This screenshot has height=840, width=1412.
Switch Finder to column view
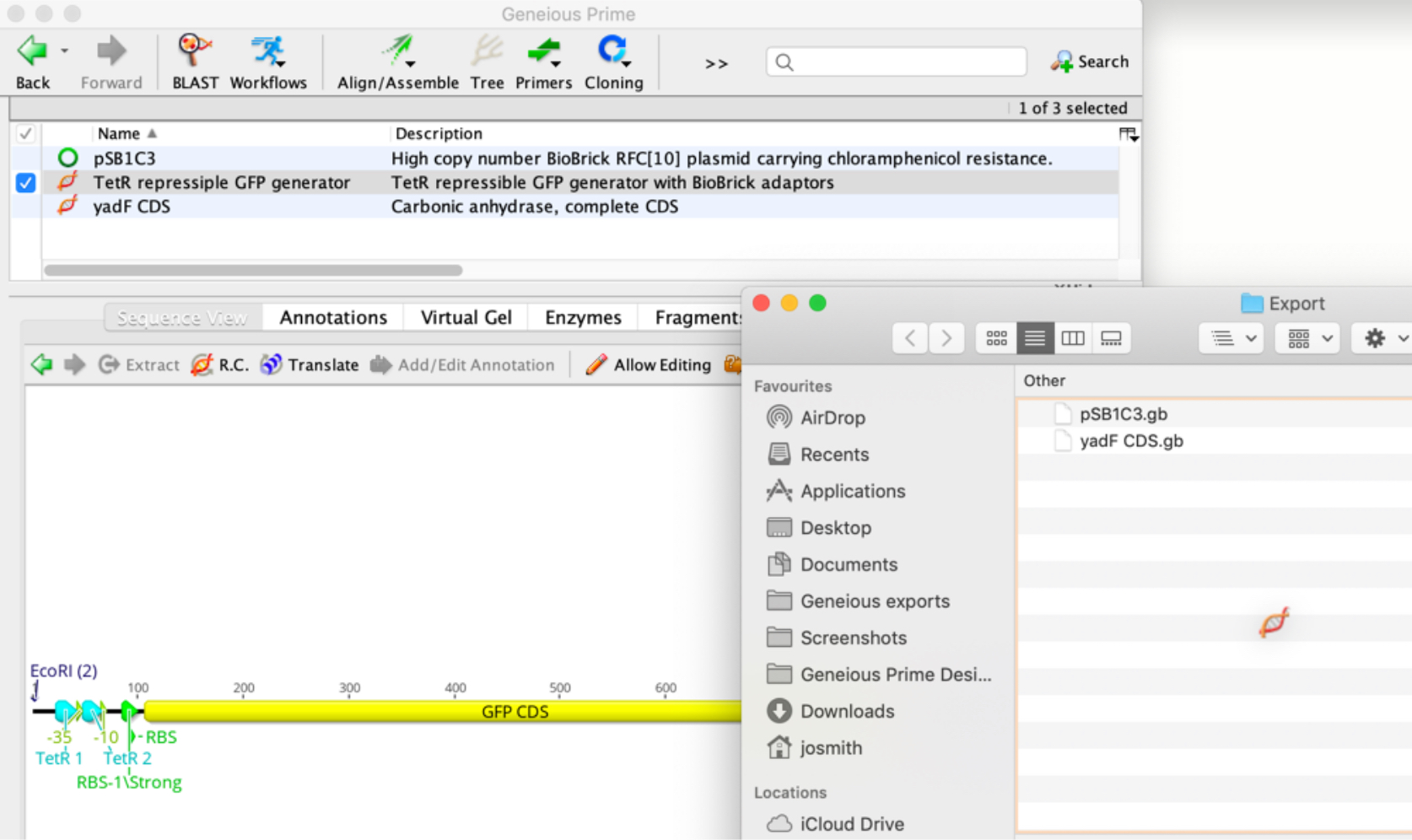pos(1073,338)
